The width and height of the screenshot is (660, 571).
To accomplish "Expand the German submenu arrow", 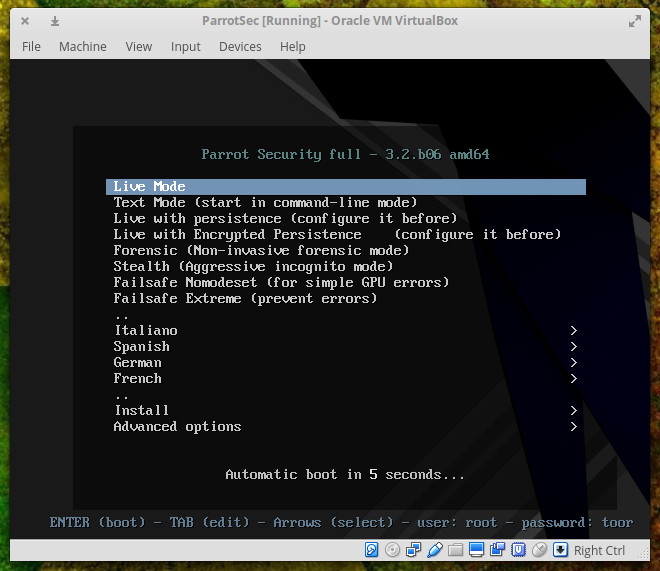I will point(573,362).
